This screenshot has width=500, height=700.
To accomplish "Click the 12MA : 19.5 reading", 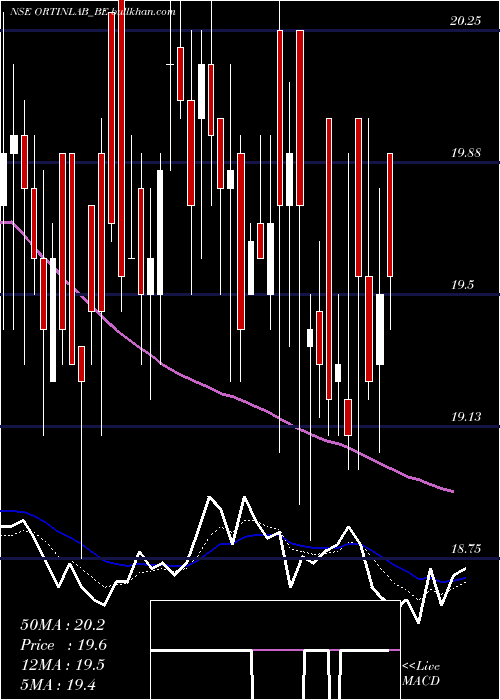I will click(x=62, y=664).
